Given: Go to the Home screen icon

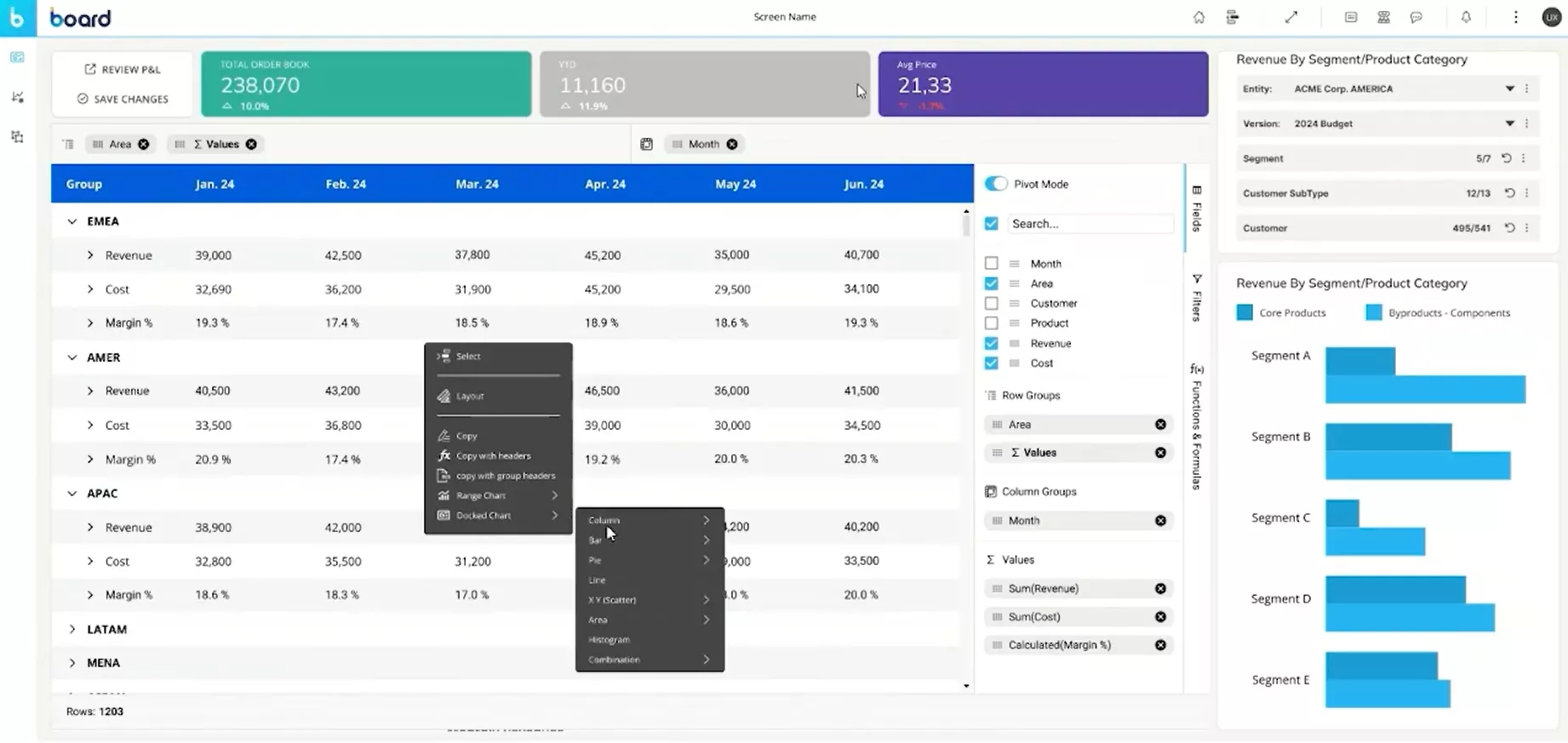Looking at the screenshot, I should click(x=1199, y=17).
